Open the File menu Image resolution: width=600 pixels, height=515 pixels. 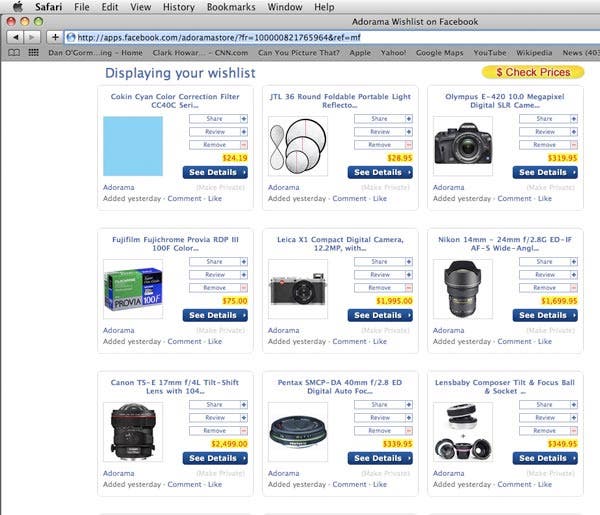point(82,7)
